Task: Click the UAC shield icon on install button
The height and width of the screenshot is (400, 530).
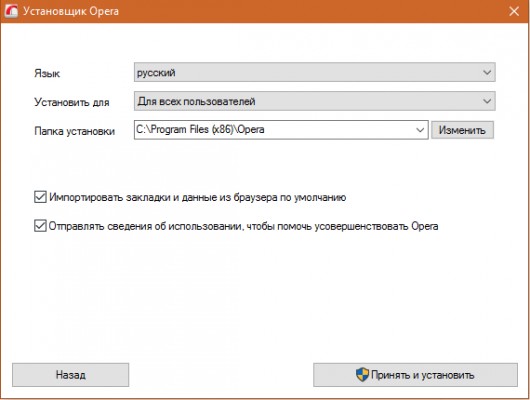Action: point(362,375)
